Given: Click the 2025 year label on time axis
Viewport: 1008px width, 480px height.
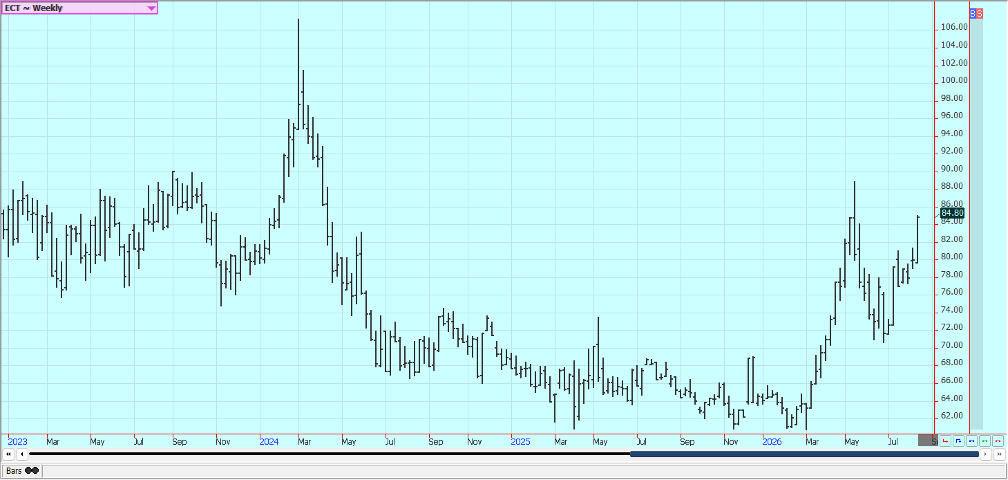Looking at the screenshot, I should point(520,442).
